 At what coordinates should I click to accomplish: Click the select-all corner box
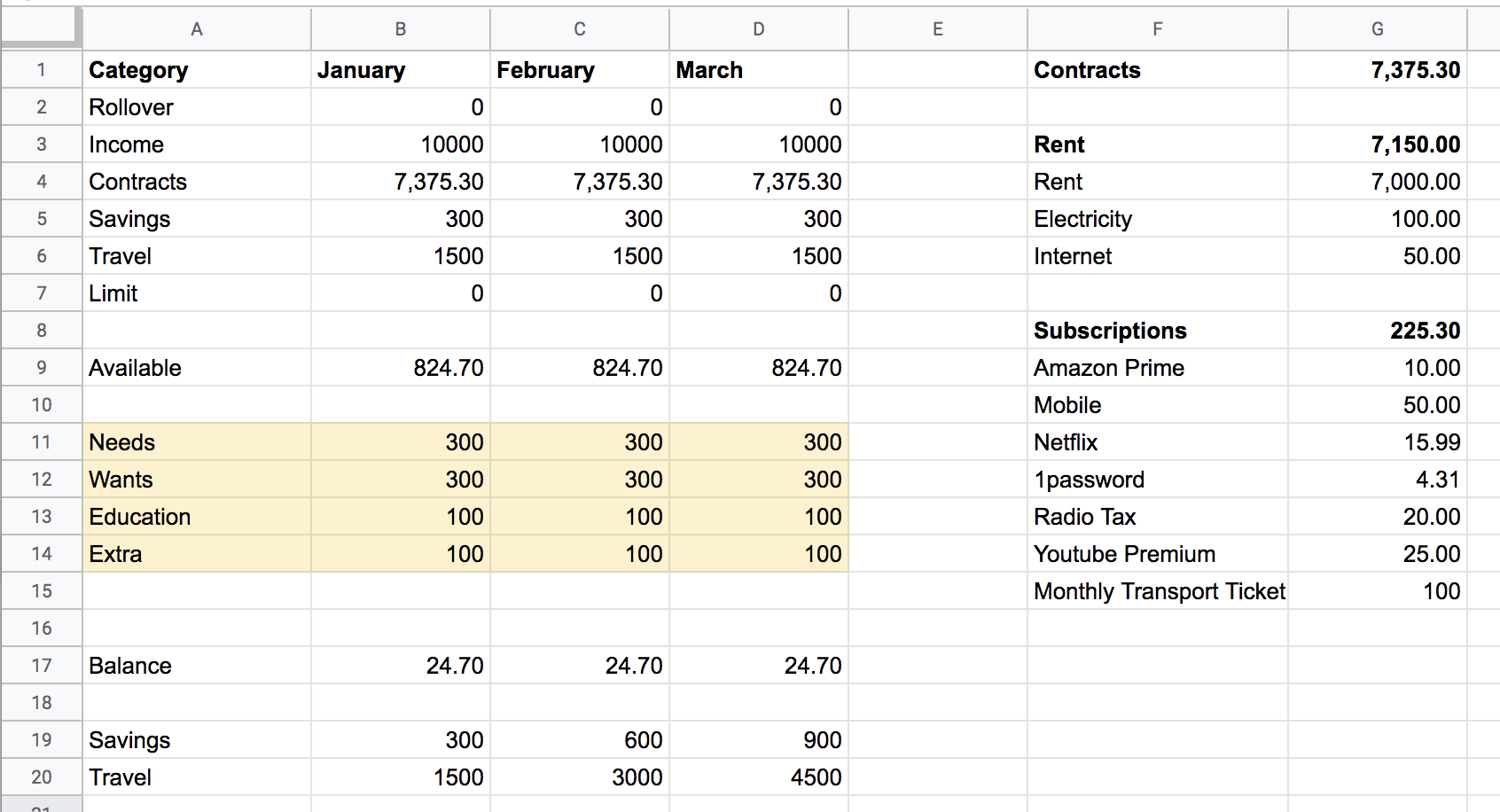click(41, 27)
